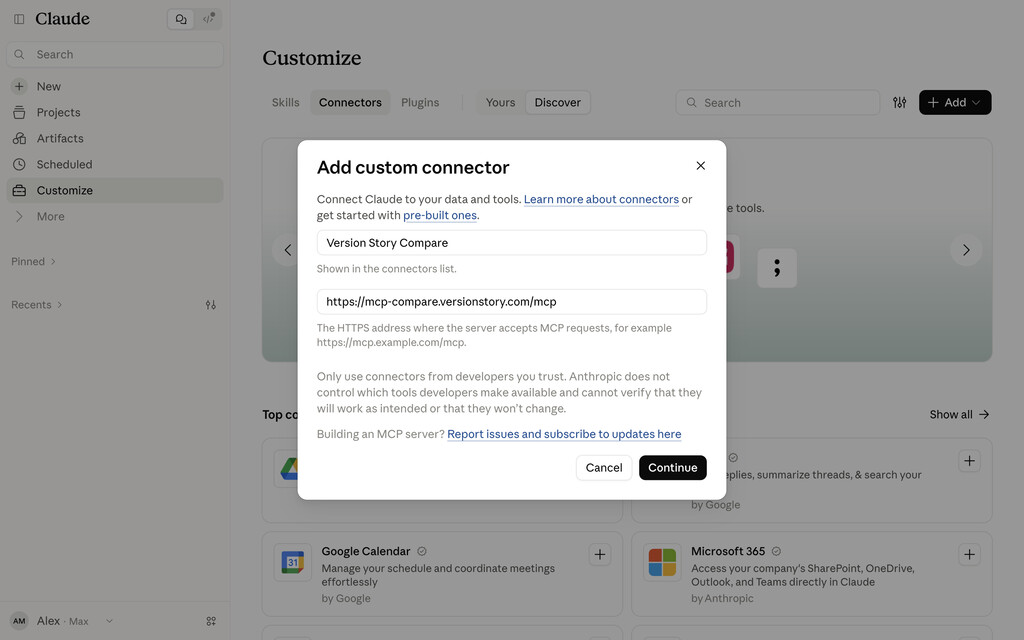This screenshot has height=640, width=1024.
Task: Close the Add custom connector dialog
Action: click(x=700, y=166)
